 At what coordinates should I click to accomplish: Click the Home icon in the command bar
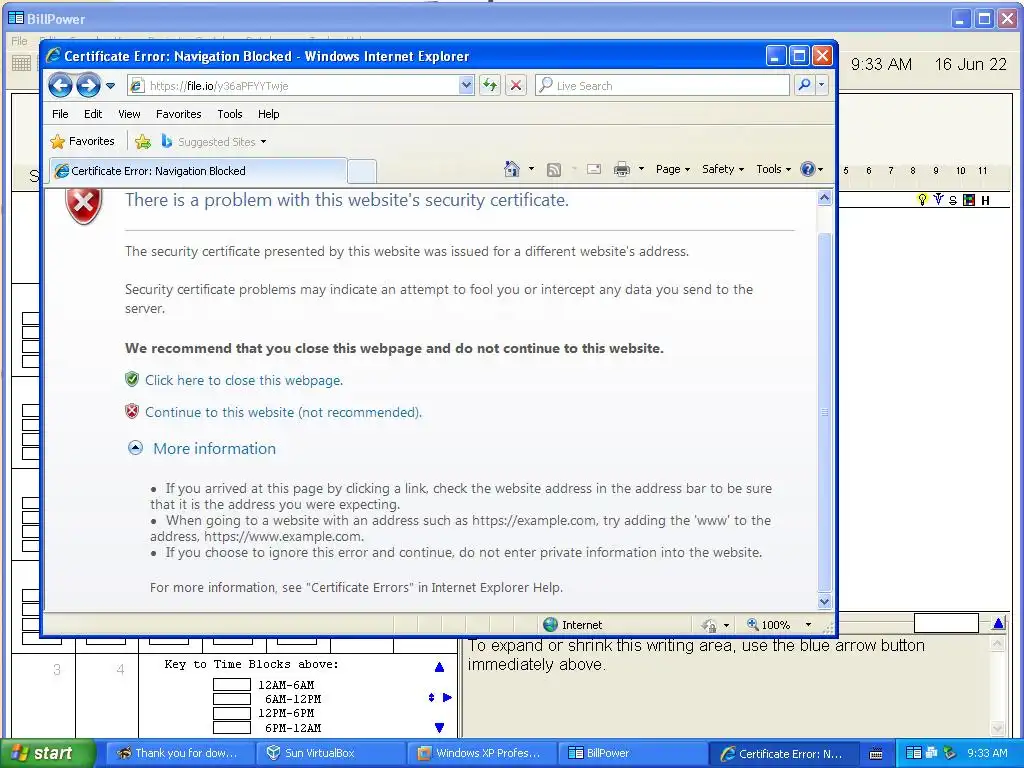point(512,169)
